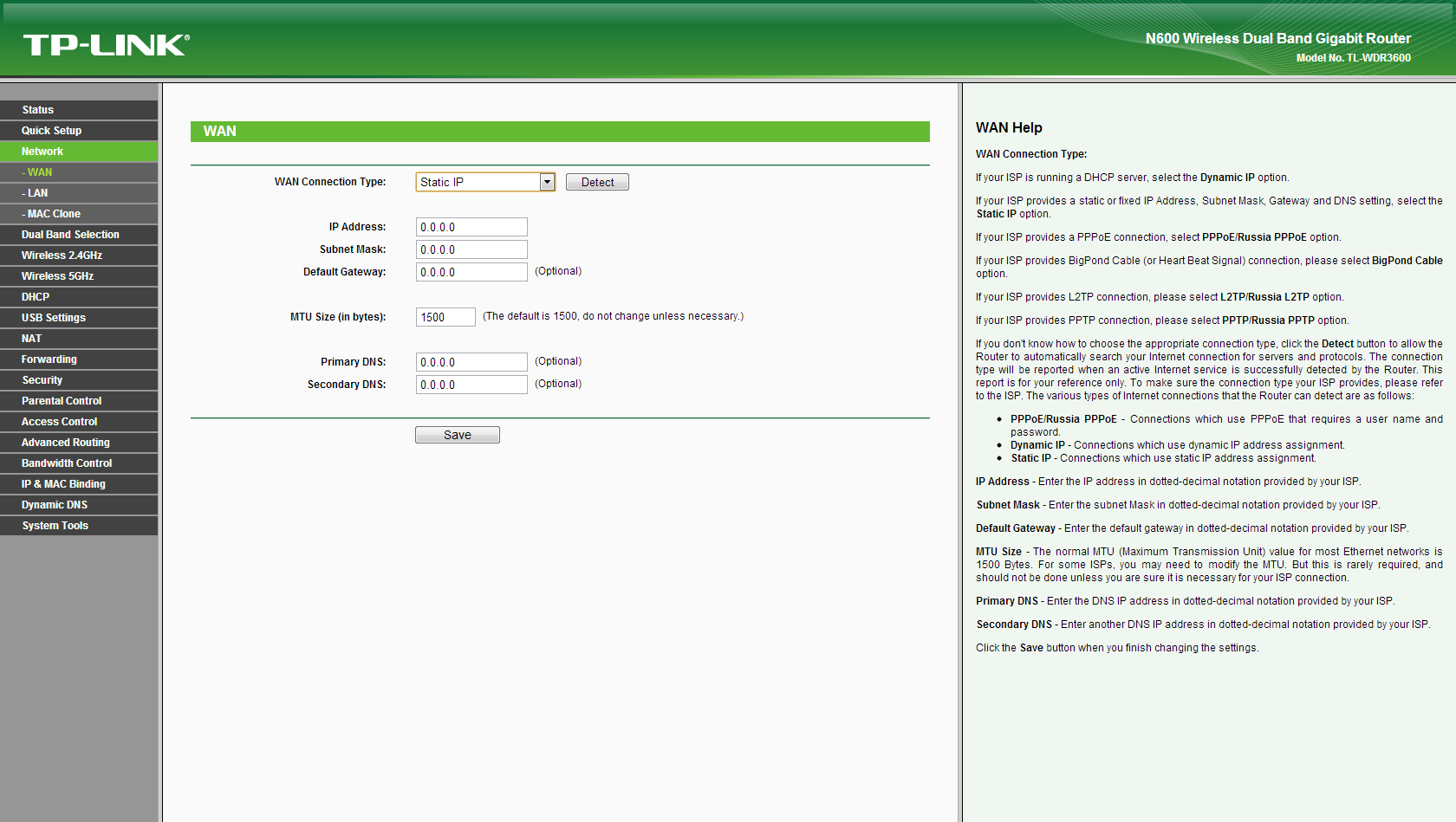
Task: Open Bandwidth Control menu
Action: [79, 463]
